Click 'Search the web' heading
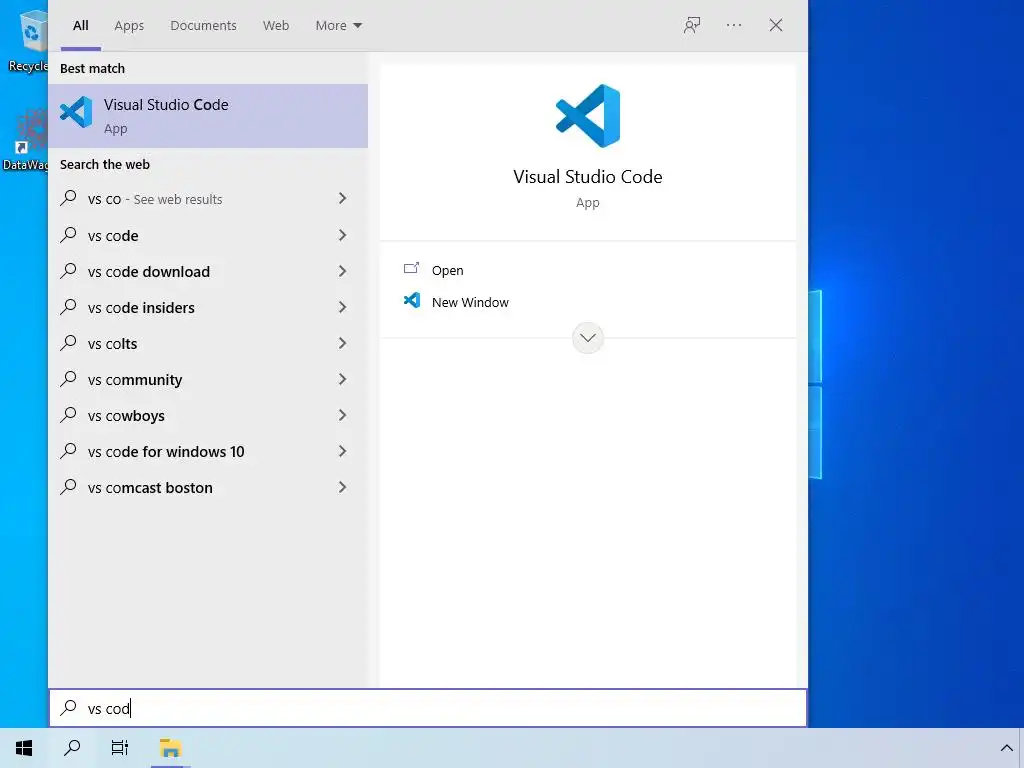 point(104,165)
